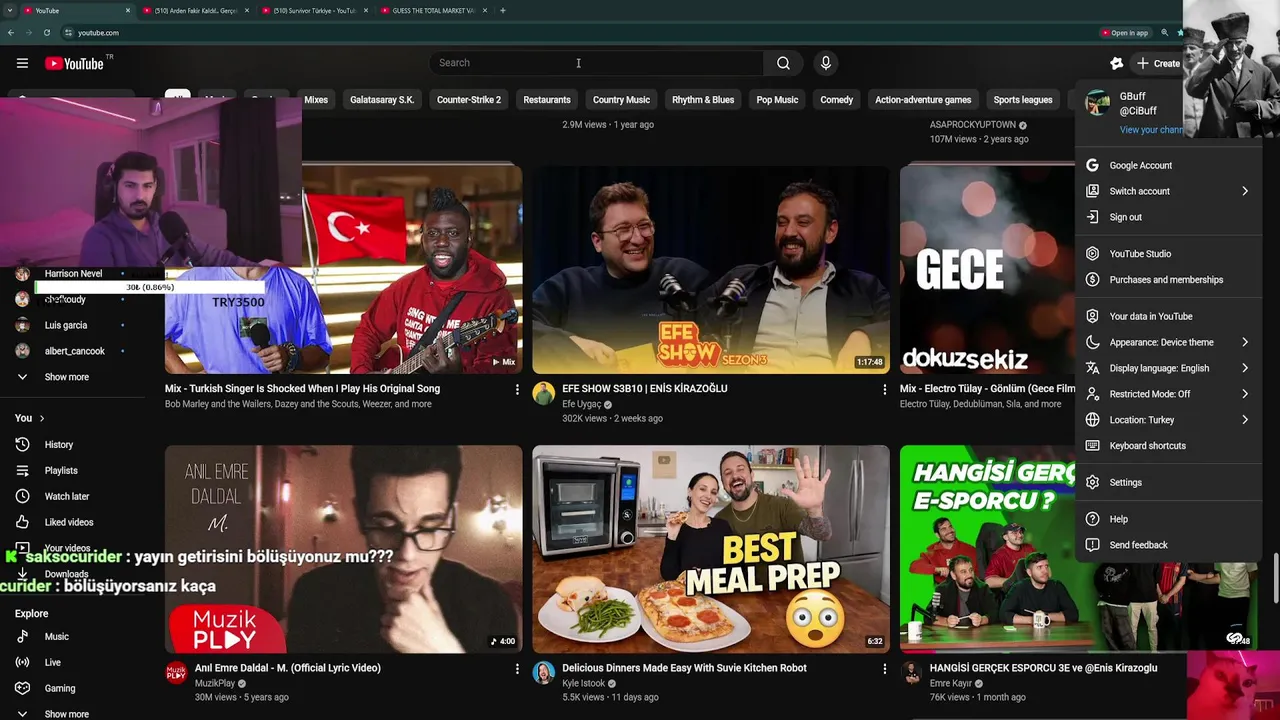Open options for EFE SHOW S3B10 video

point(884,389)
